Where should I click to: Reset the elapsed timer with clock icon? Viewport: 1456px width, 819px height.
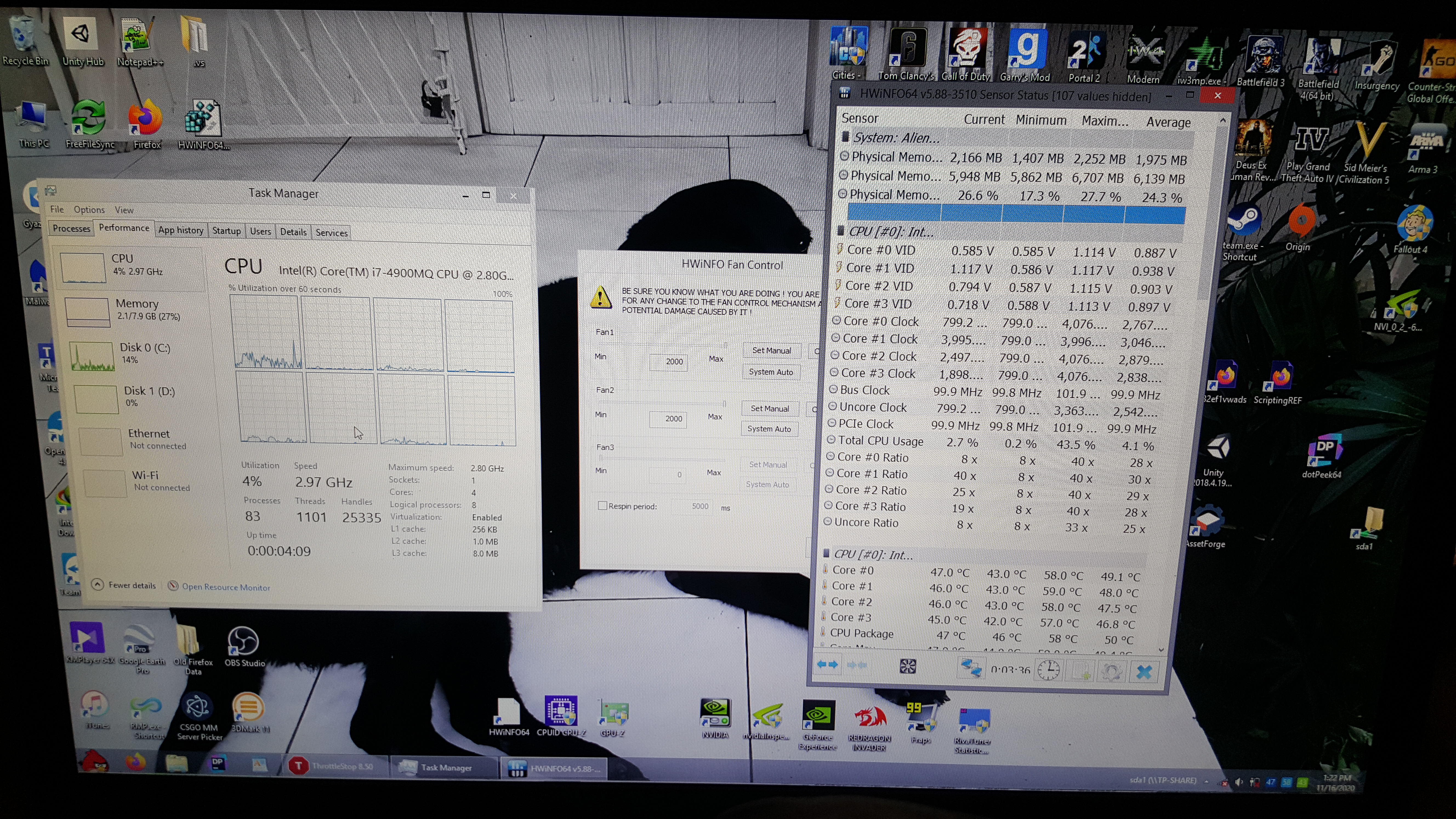click(1049, 670)
